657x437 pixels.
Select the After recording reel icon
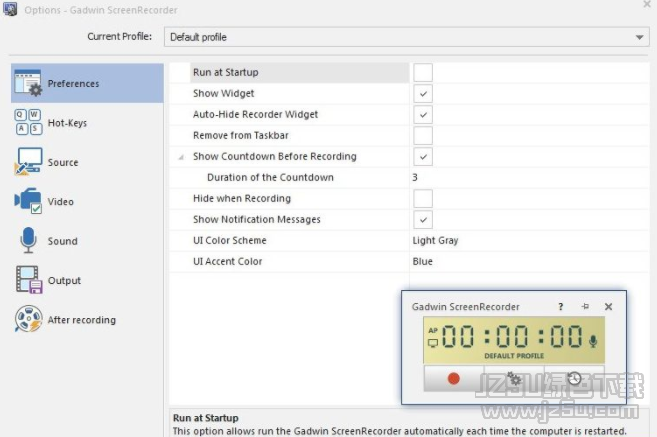pos(28,319)
